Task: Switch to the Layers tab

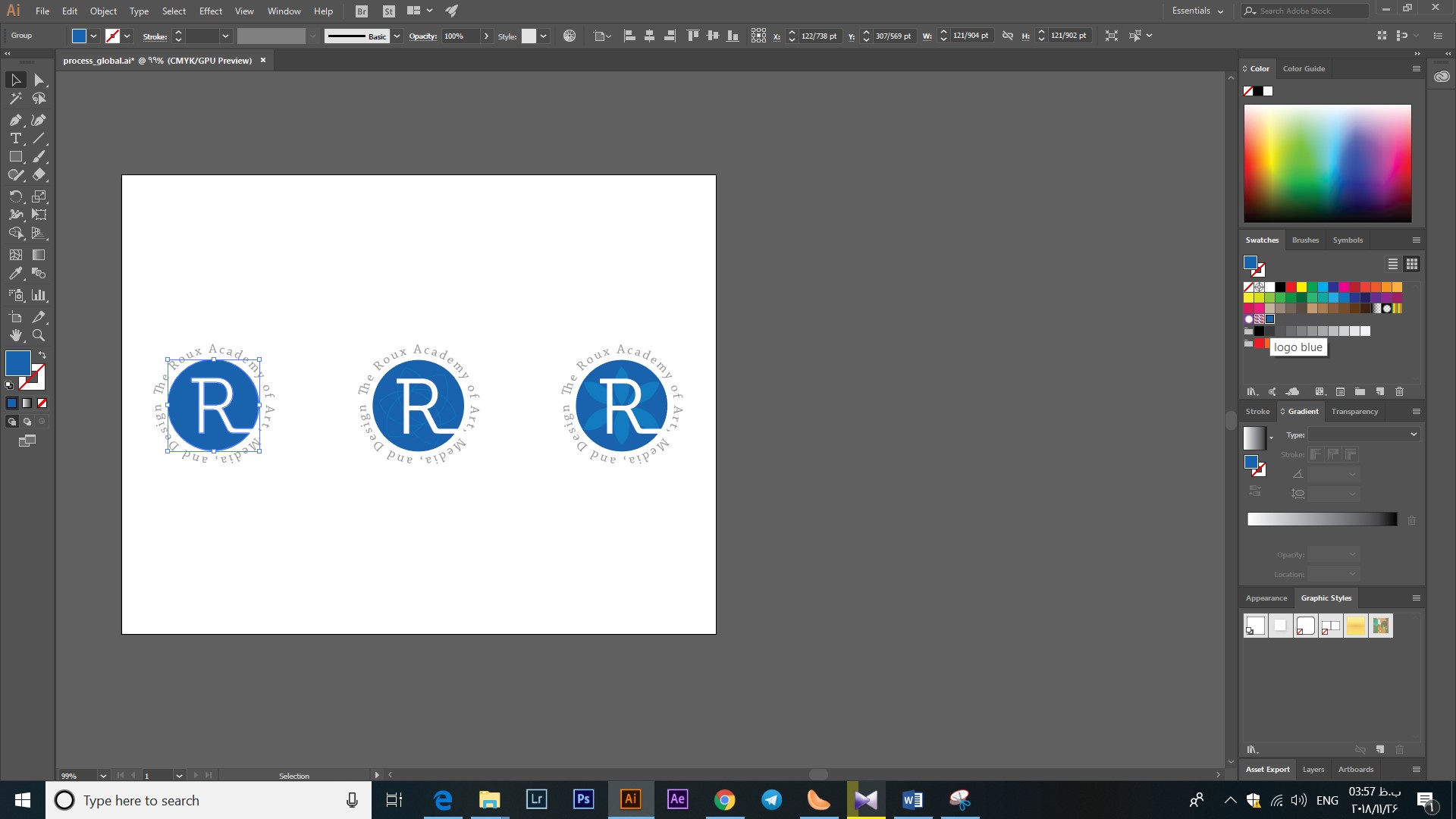Action: (x=1313, y=770)
